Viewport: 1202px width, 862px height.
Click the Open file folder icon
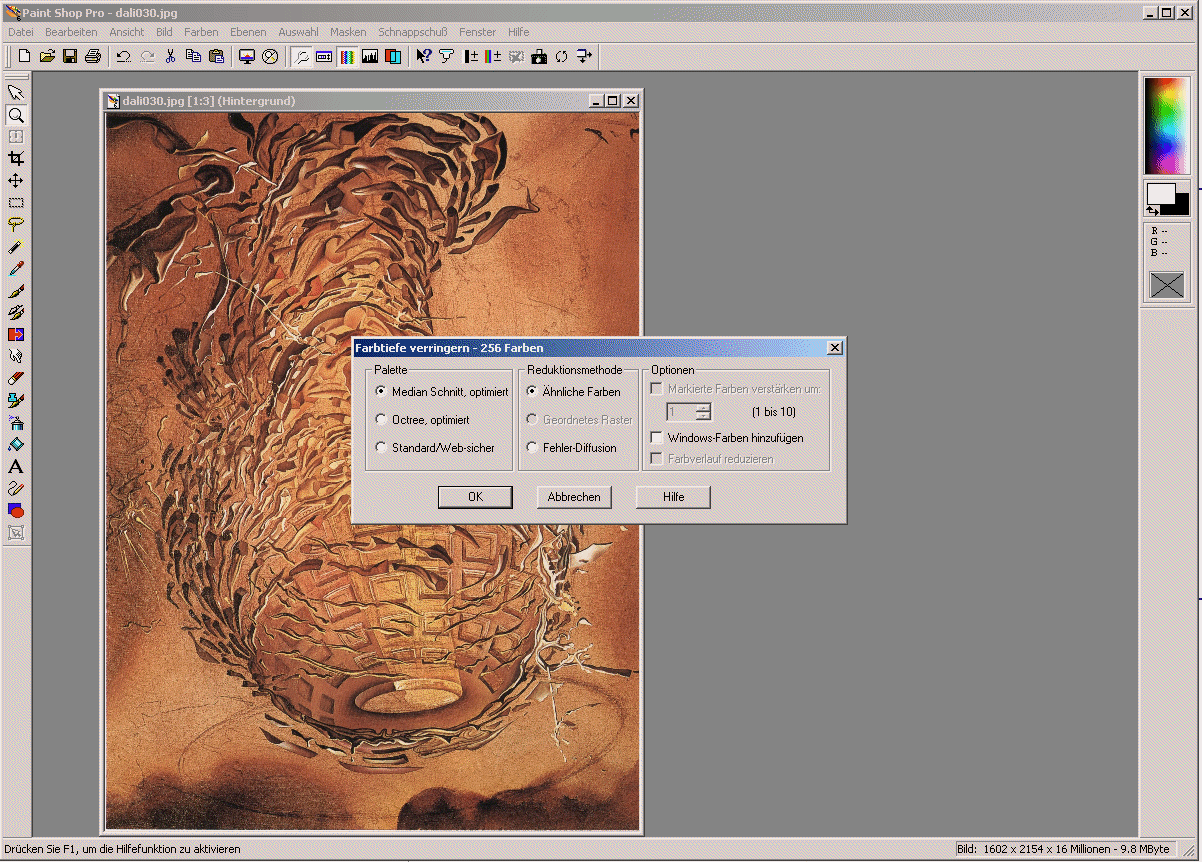pos(47,56)
